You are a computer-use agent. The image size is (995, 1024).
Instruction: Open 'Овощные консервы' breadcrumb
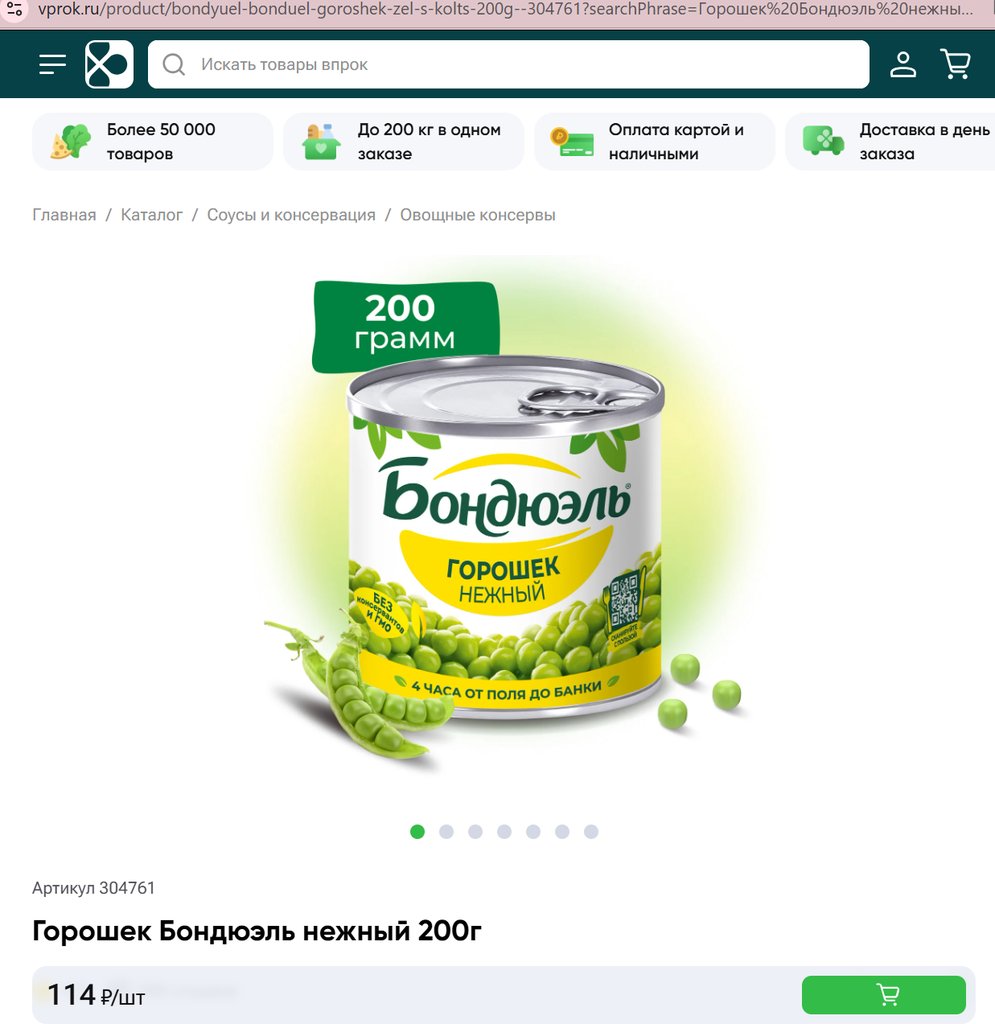coord(477,215)
